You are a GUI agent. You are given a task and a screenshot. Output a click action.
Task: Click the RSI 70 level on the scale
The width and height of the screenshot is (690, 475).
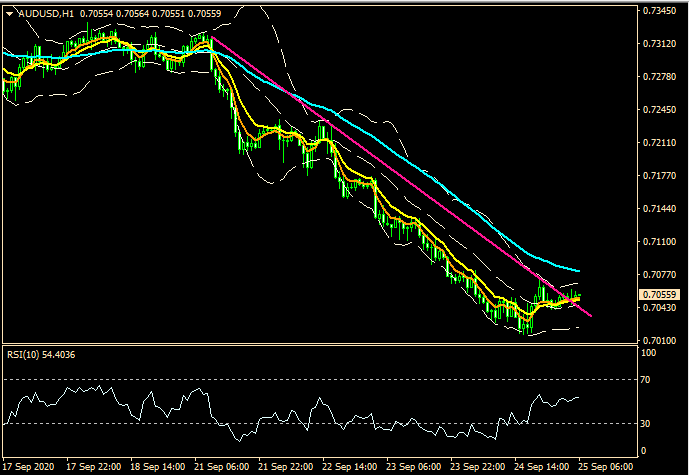[648, 381]
